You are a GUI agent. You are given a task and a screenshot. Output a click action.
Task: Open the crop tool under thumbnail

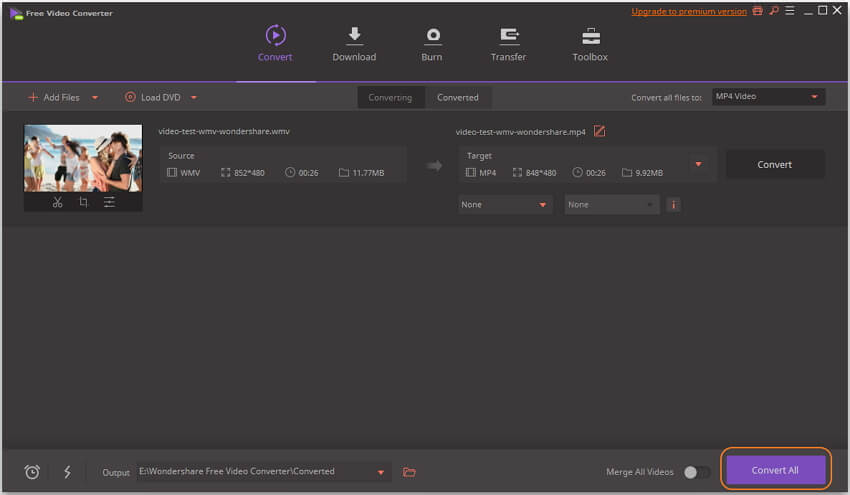[83, 202]
